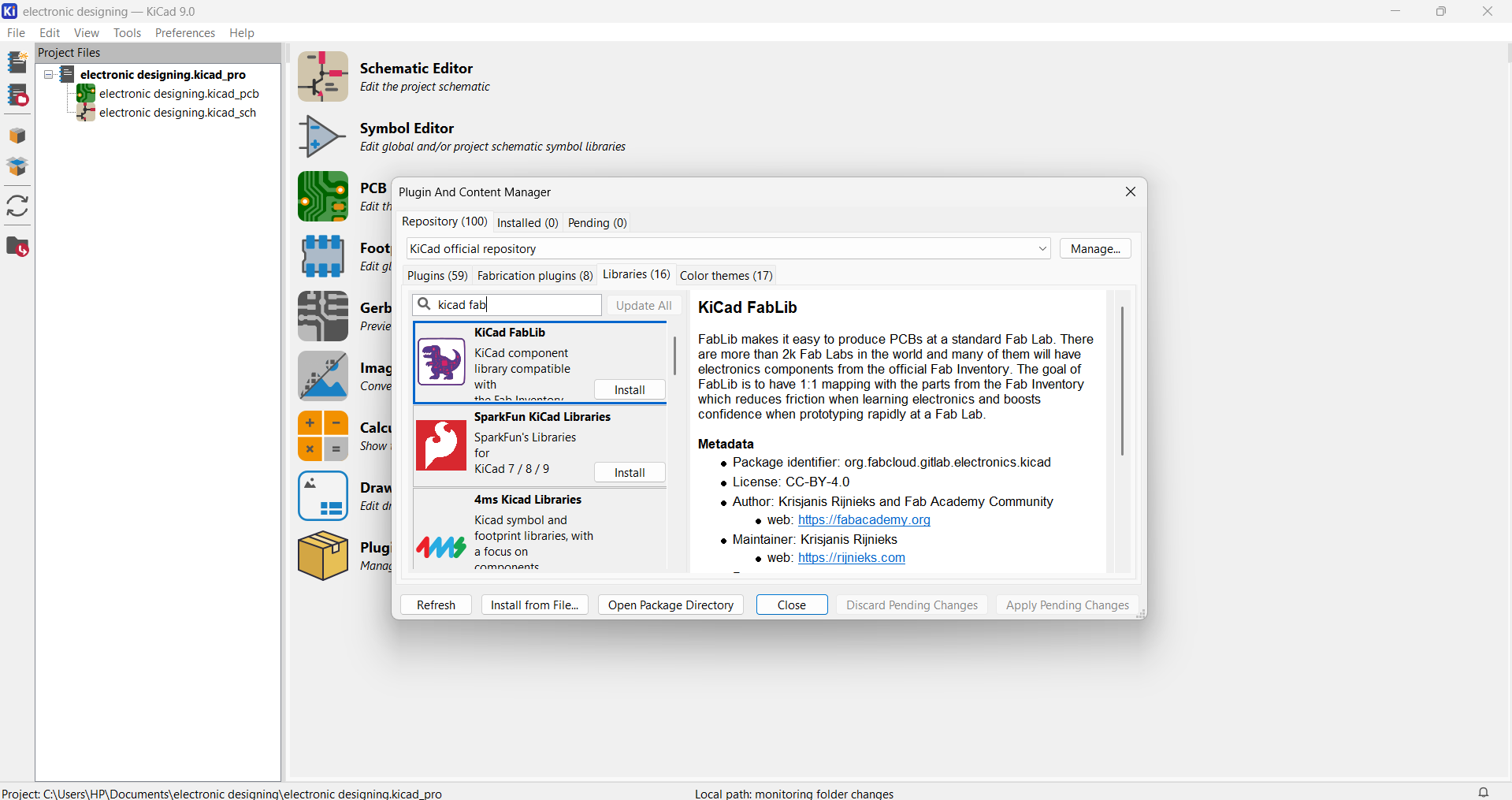
Task: Select the Color themes (17) tab
Action: (726, 276)
